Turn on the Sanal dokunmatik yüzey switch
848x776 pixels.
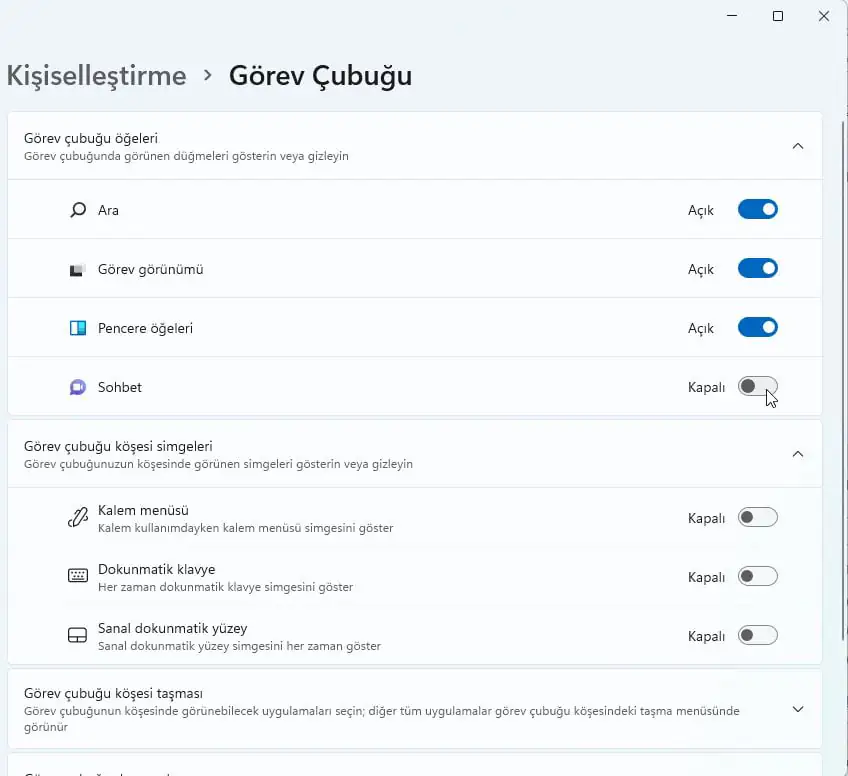click(x=757, y=635)
